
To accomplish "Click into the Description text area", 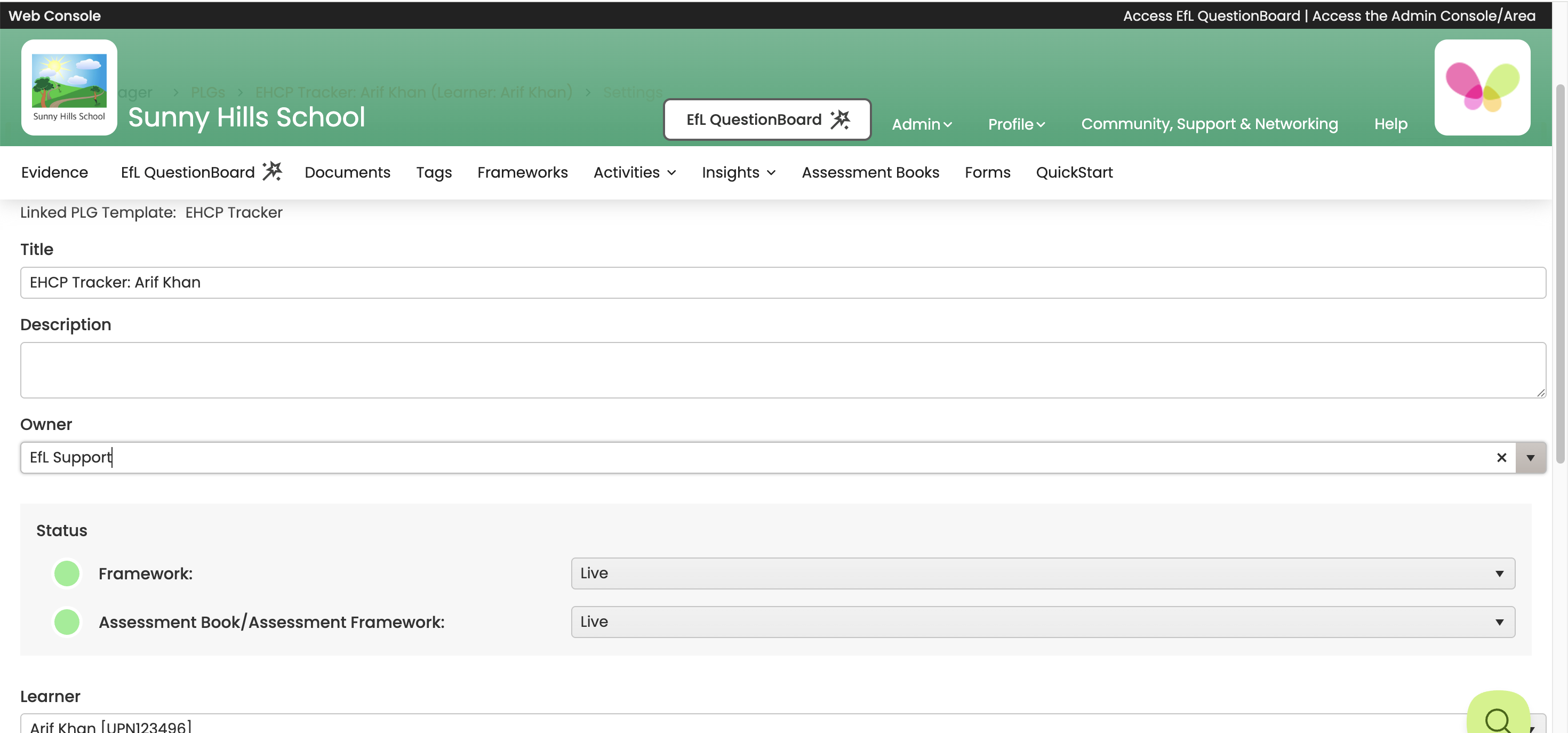I will 782,370.
